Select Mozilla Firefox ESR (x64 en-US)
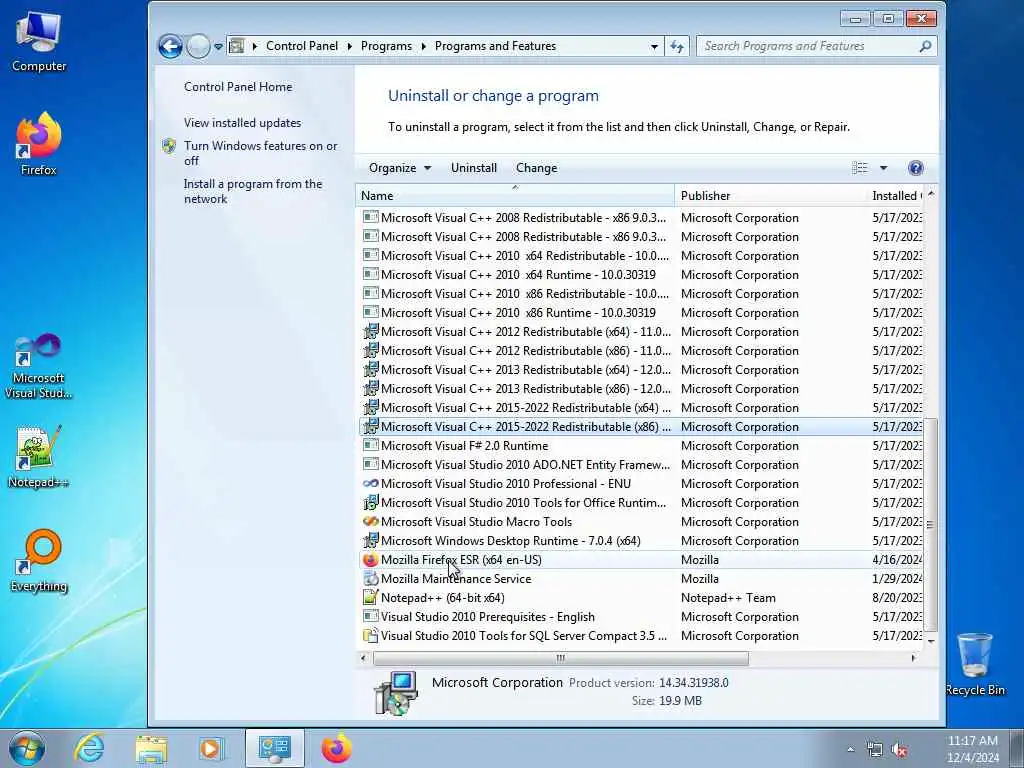The height and width of the screenshot is (768, 1024). (641, 560)
